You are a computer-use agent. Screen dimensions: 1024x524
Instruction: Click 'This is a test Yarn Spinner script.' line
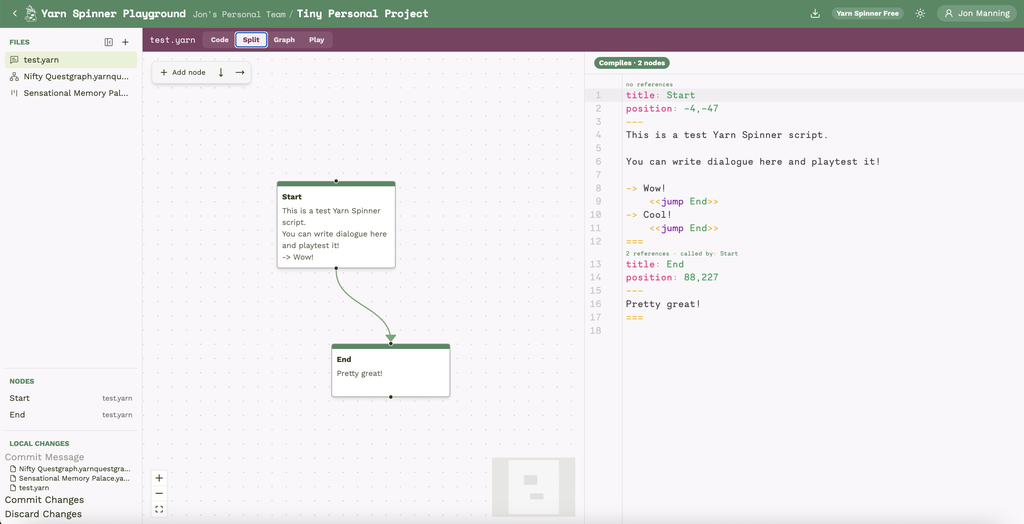click(x=726, y=135)
